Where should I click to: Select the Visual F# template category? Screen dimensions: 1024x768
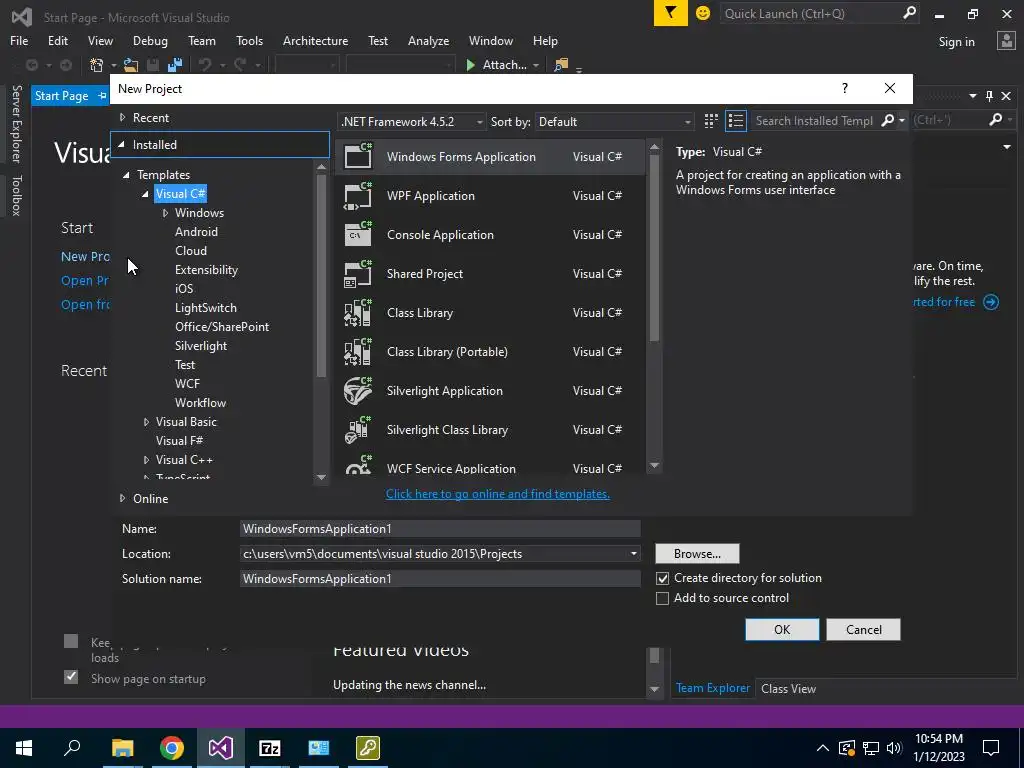tap(179, 441)
